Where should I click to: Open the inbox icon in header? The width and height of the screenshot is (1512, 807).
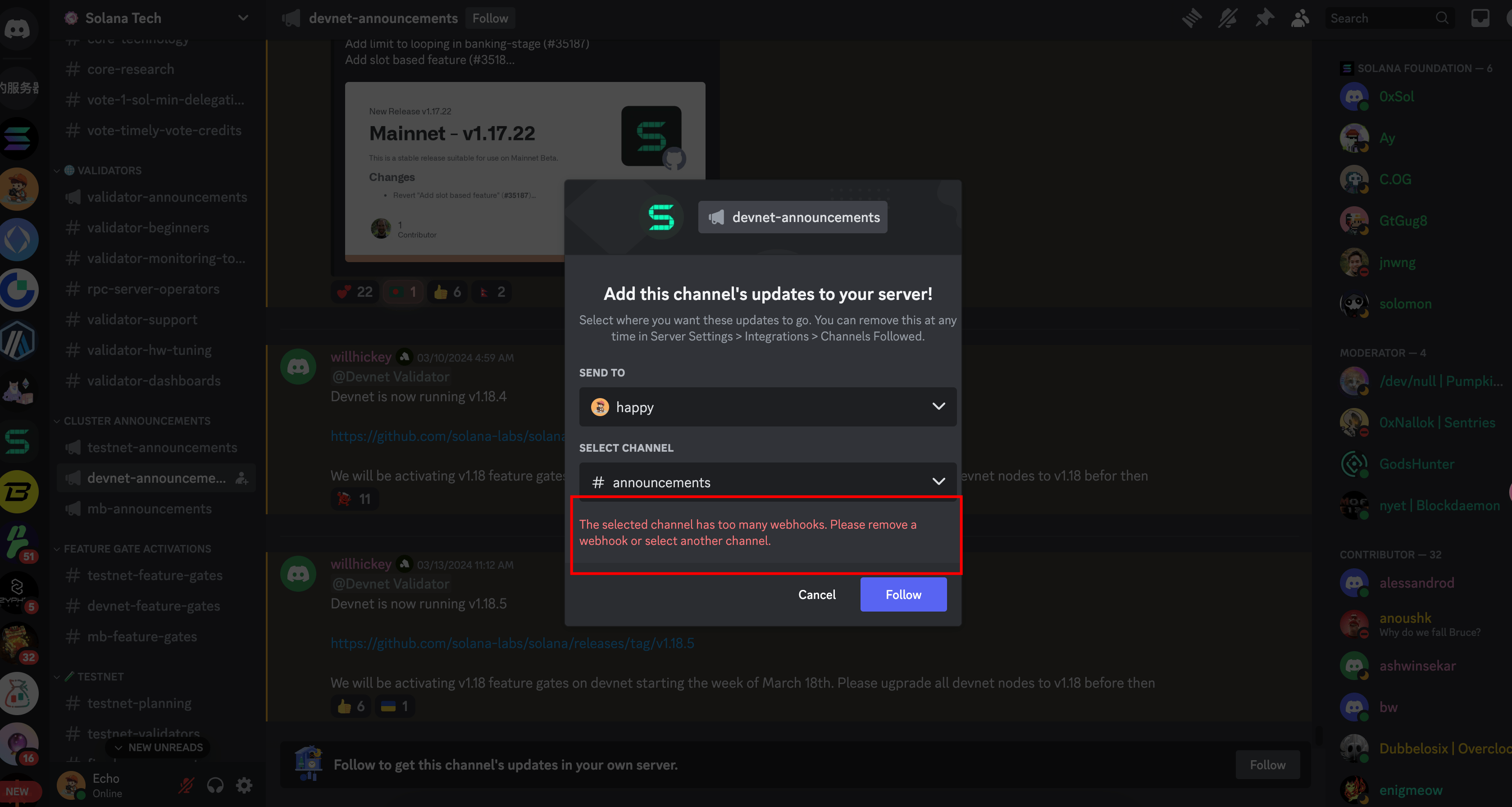coord(1480,18)
